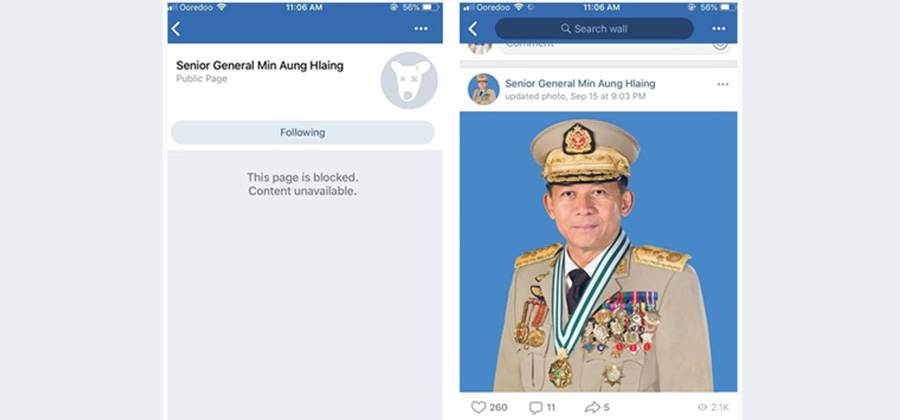Open the post options three-dot menu
This screenshot has height=420, width=900.
coord(723,84)
